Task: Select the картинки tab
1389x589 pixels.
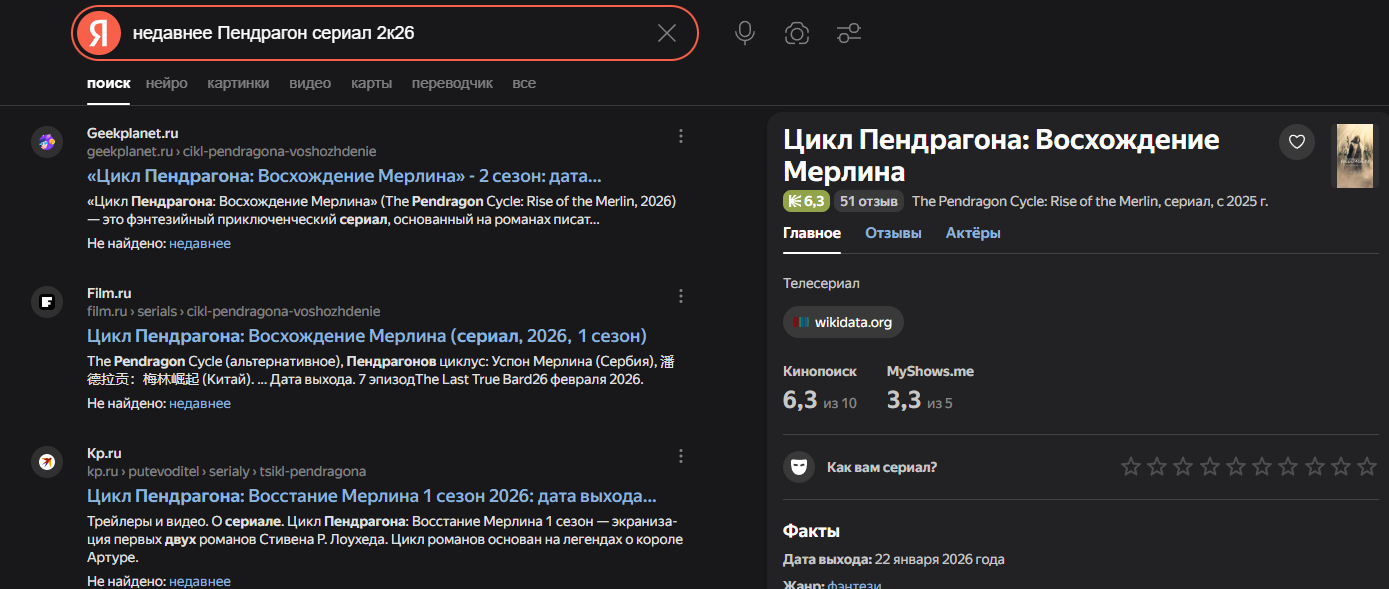Action: point(238,83)
